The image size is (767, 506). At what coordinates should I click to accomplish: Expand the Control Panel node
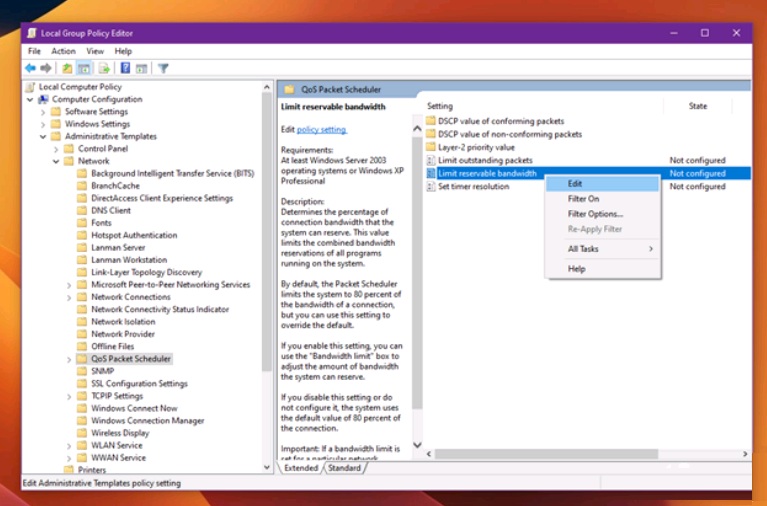pyautogui.click(x=56, y=149)
